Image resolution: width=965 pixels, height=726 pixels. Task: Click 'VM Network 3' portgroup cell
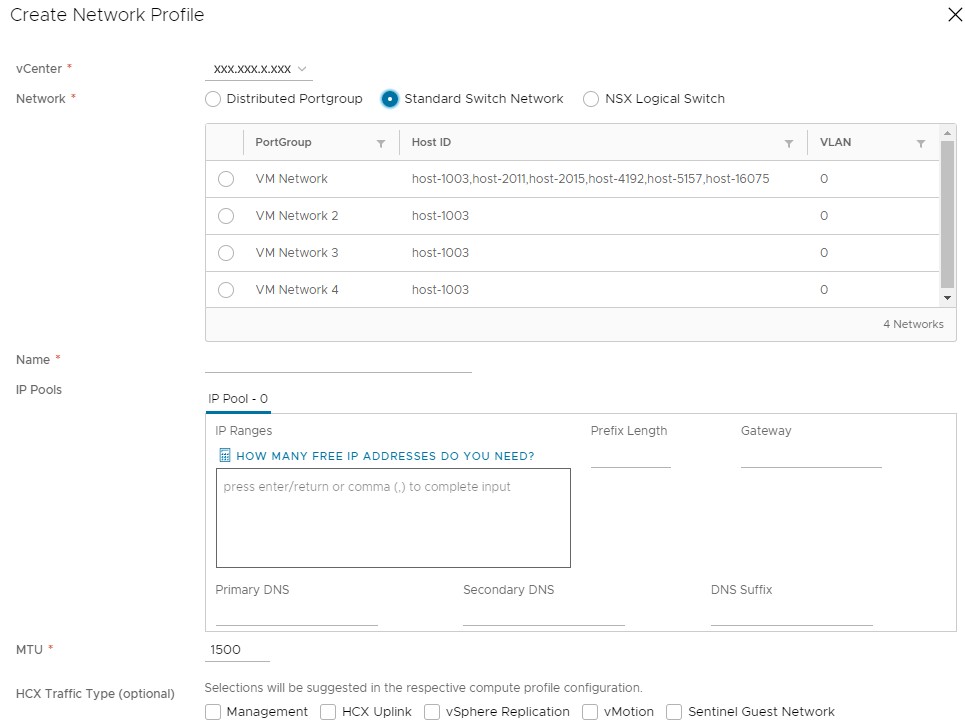coord(297,253)
